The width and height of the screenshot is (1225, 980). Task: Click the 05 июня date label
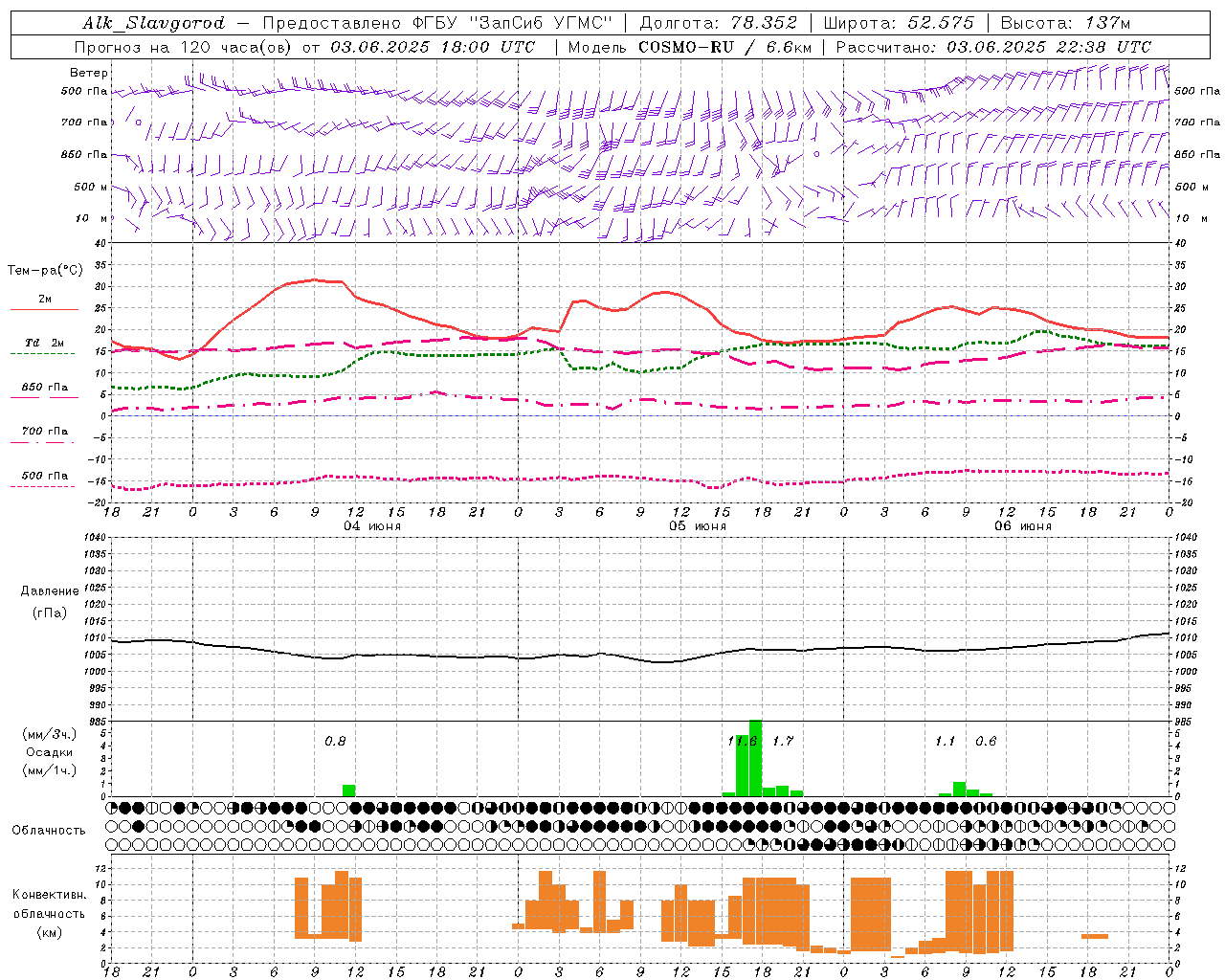point(697,525)
